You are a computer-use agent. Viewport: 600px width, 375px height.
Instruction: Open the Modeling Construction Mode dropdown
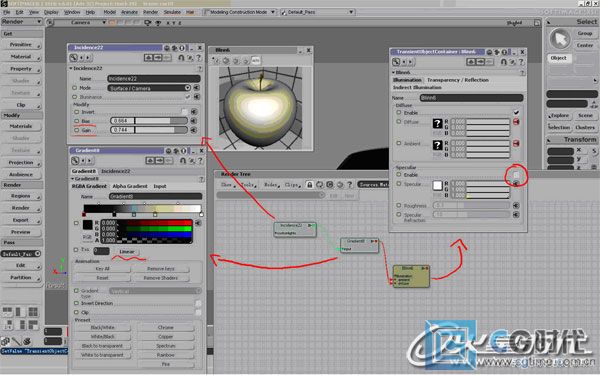tap(239, 12)
